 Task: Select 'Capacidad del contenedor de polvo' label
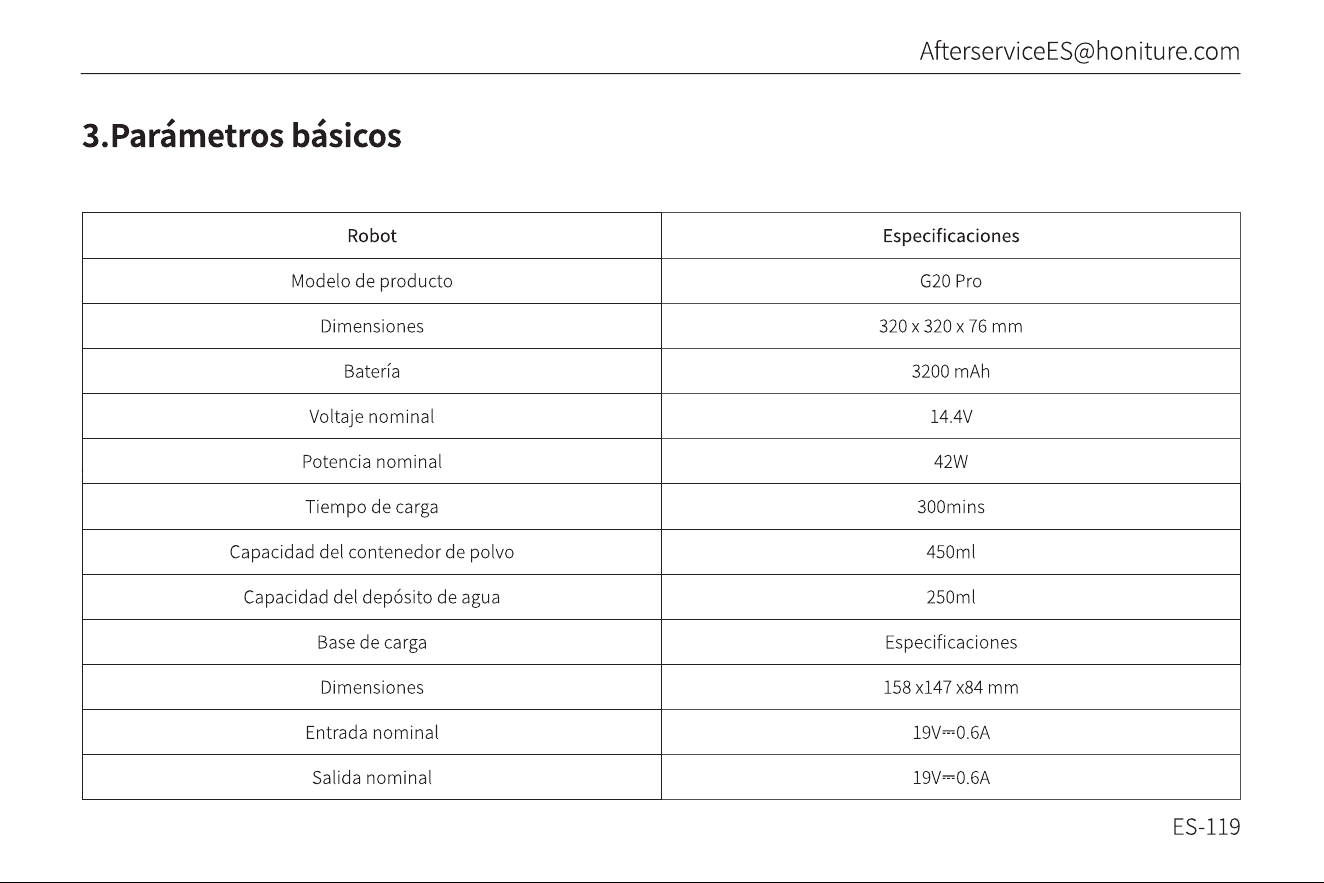point(372,552)
